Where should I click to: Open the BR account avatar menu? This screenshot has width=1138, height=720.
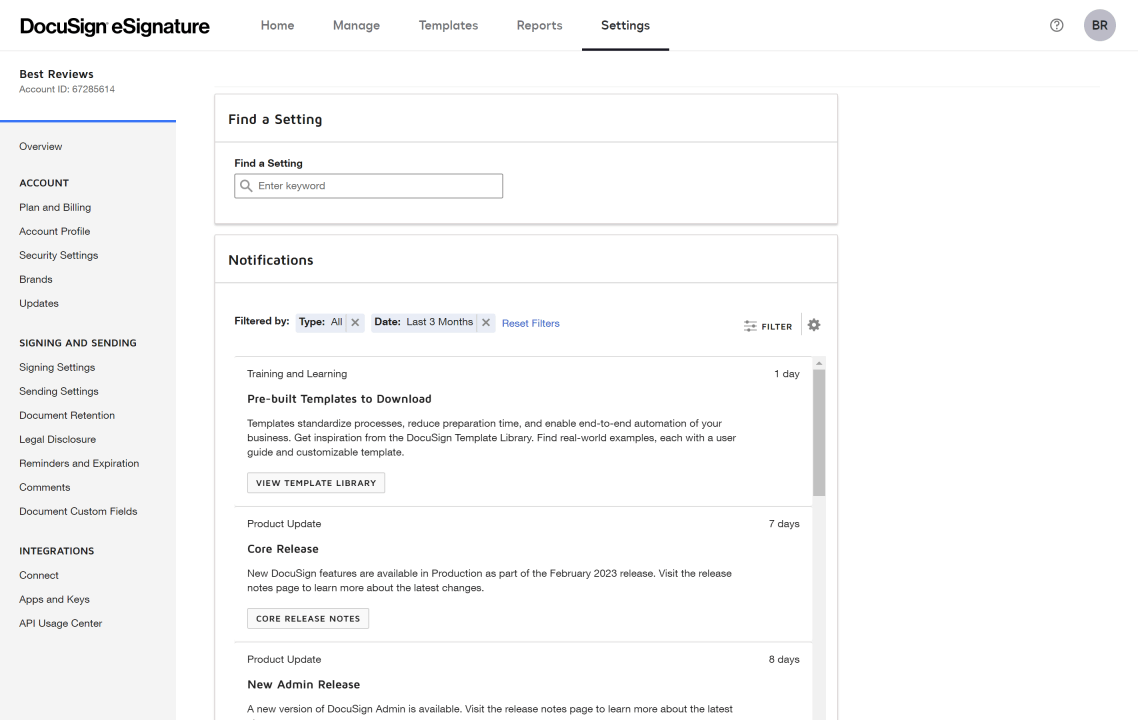(x=1099, y=25)
